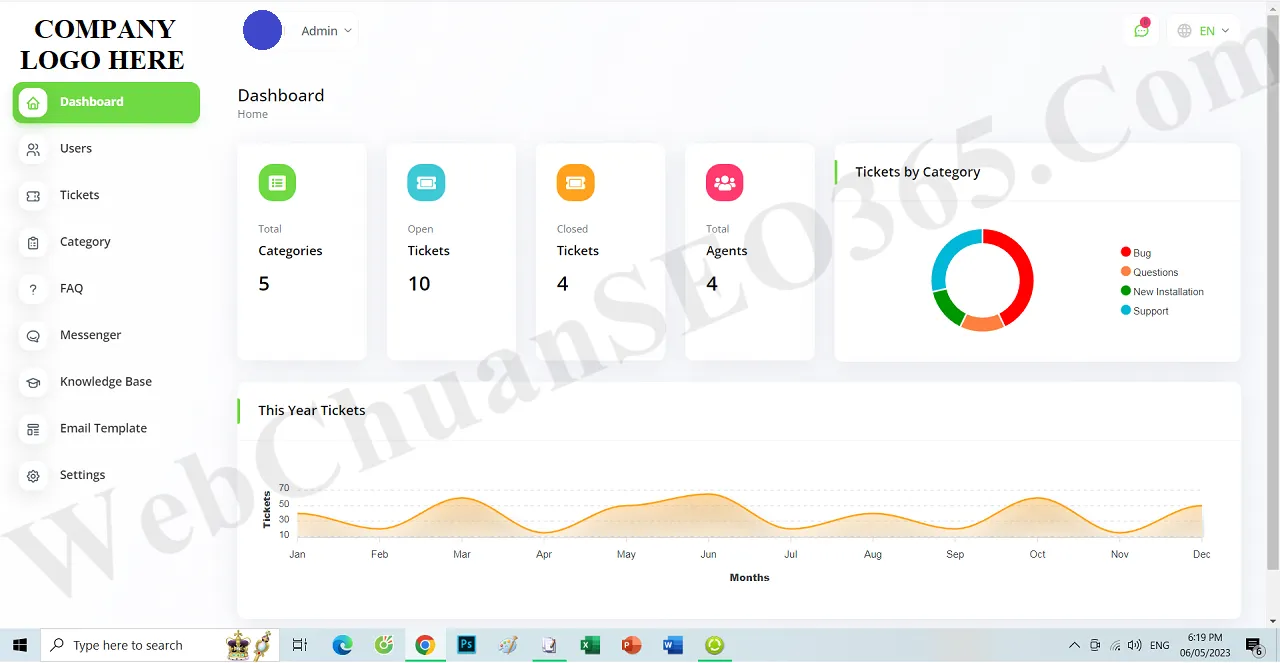
Task: Hide the Support legend series
Action: coord(1144,311)
